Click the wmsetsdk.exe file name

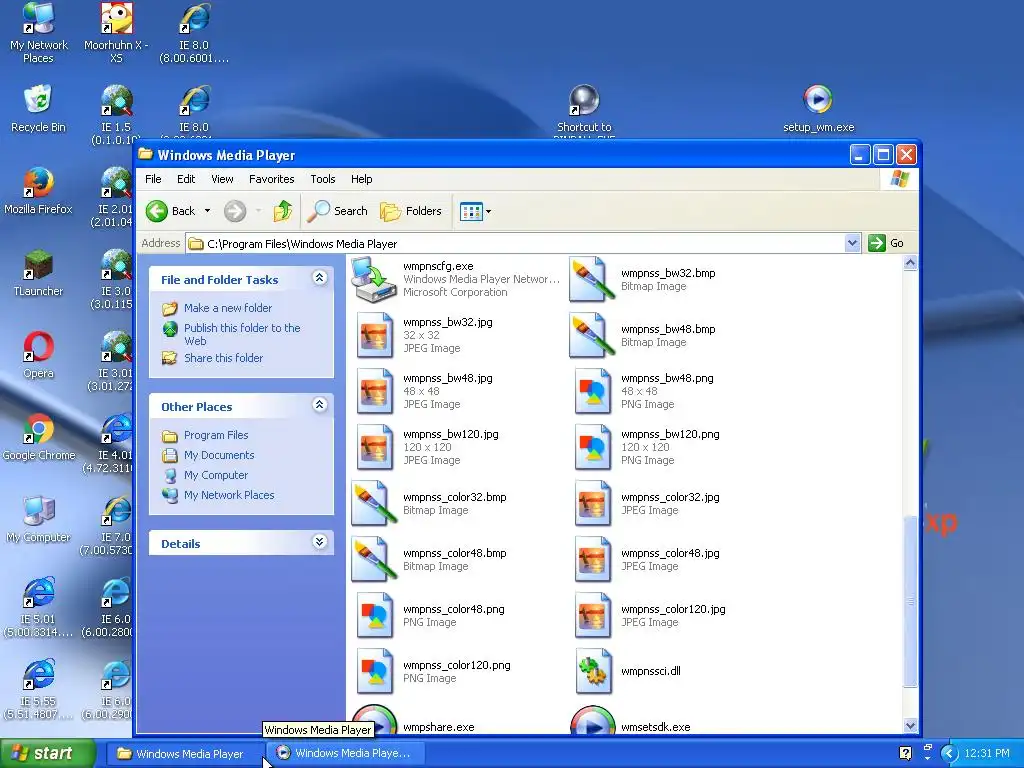point(656,727)
